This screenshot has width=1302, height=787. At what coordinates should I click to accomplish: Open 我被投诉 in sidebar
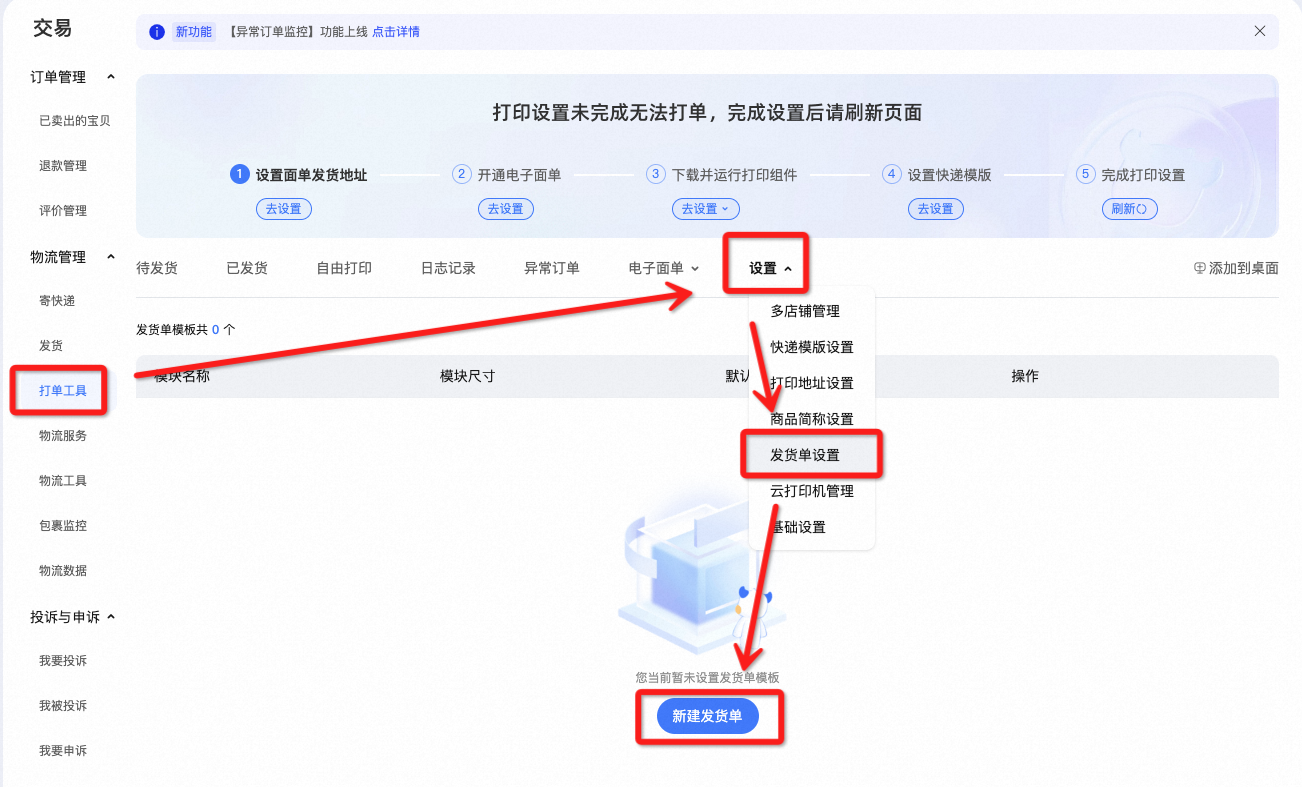[x=63, y=706]
